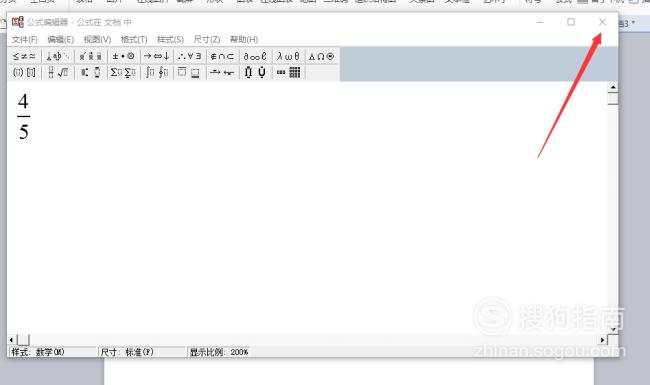Viewport: 650px width, 385px height.
Task: Click the vertical scrollbar thumb
Action: tap(613, 98)
